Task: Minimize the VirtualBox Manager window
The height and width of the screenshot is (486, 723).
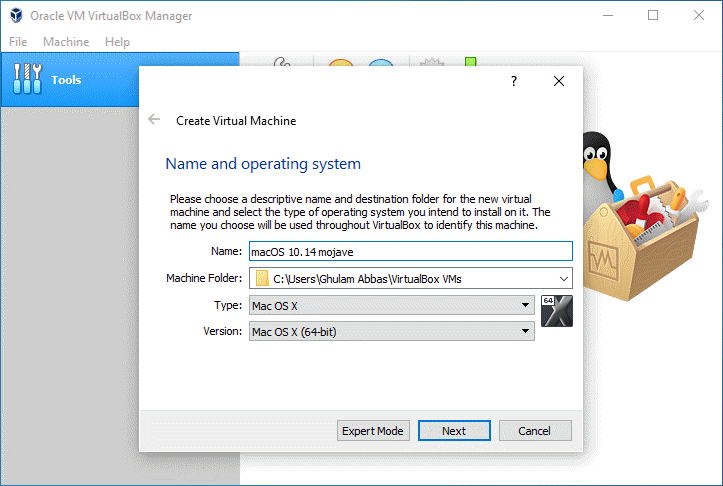Action: (x=608, y=15)
